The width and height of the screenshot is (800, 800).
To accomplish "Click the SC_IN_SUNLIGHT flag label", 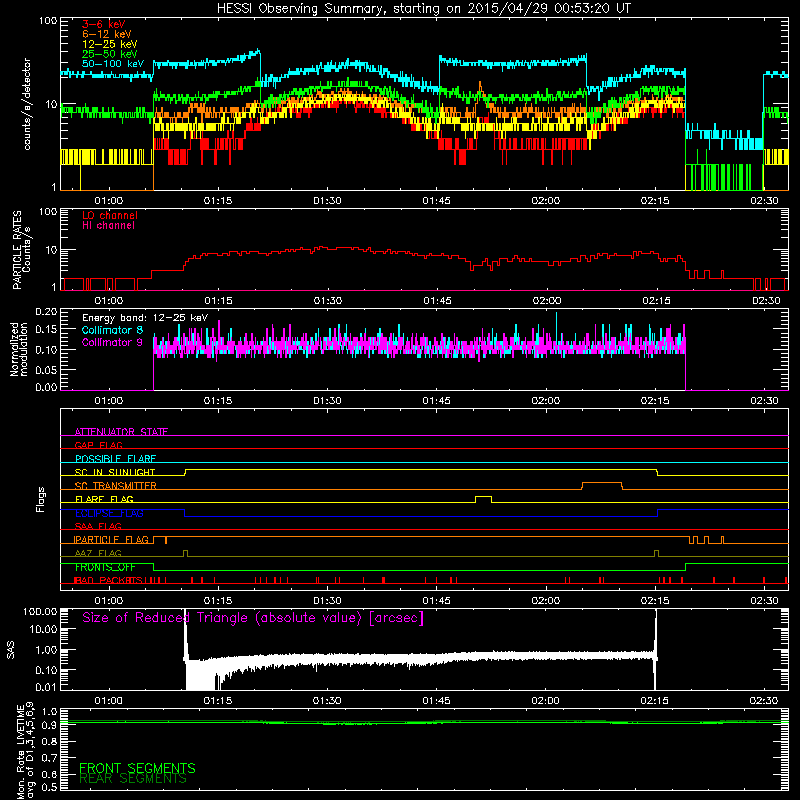I will [x=115, y=472].
